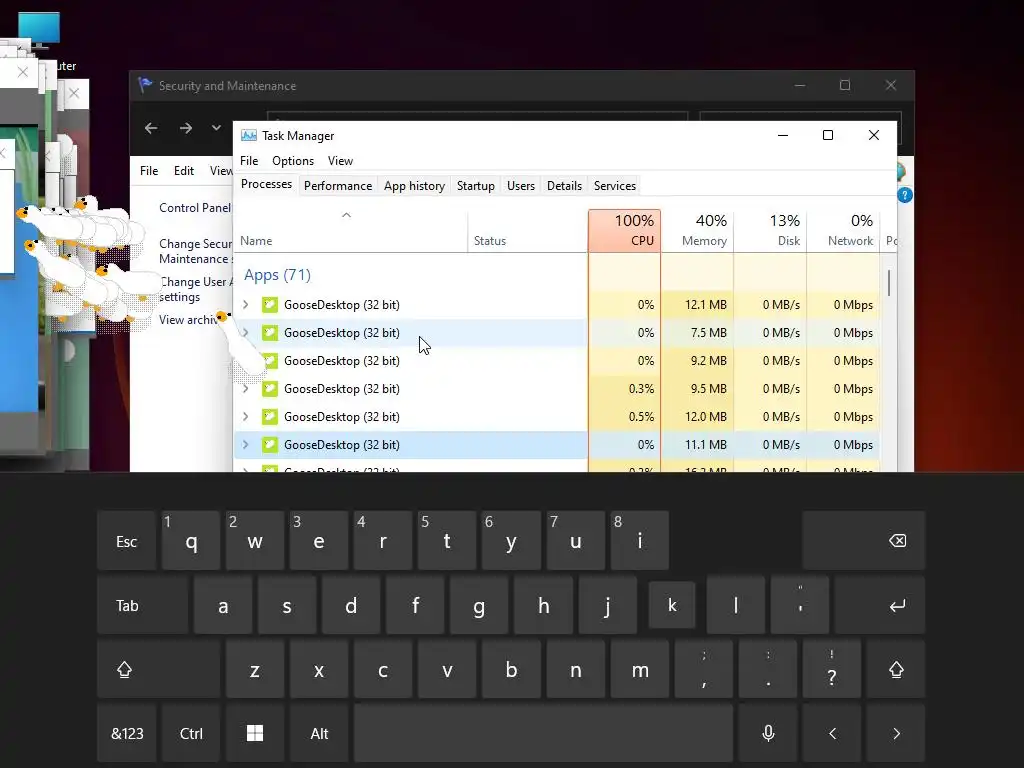
Task: Click the GooseDesktop icon in the 12.0 MB row
Action: click(270, 417)
